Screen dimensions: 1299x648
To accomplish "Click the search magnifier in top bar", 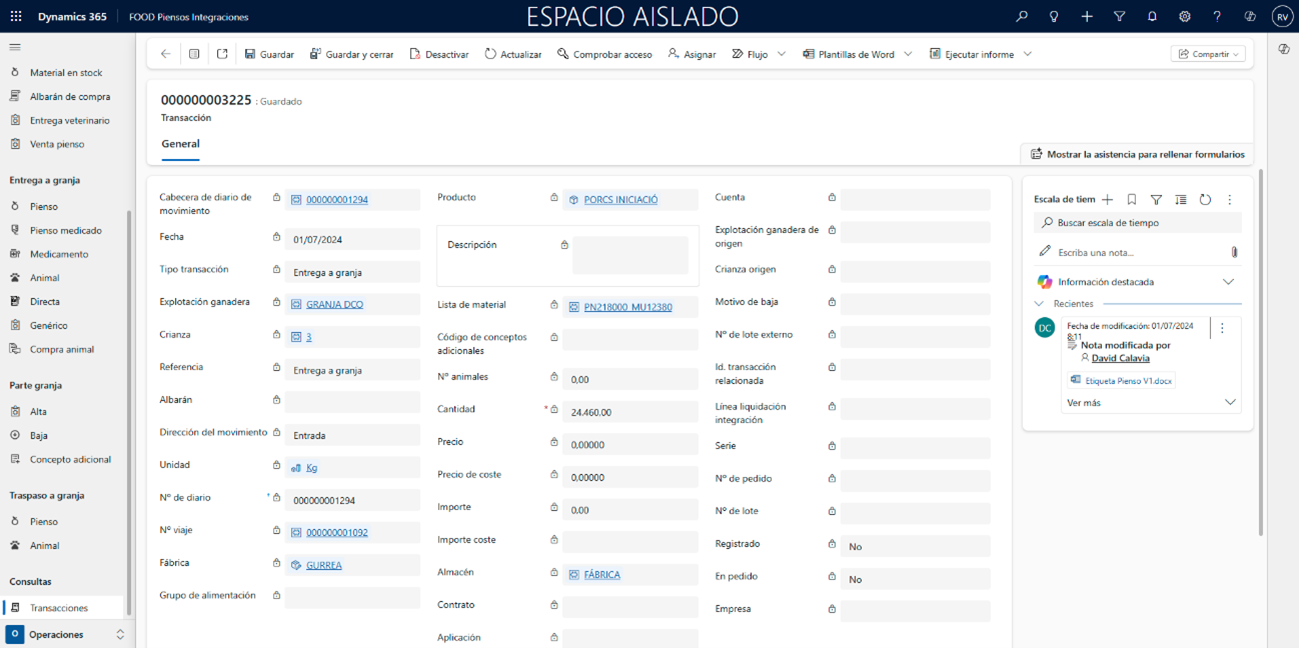I will pos(1021,17).
